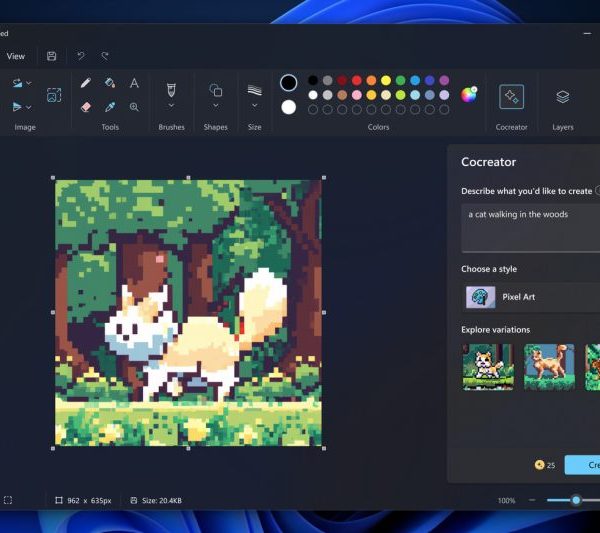Click the credits coin icon
Image resolution: width=600 pixels, height=533 pixels.
(x=539, y=465)
